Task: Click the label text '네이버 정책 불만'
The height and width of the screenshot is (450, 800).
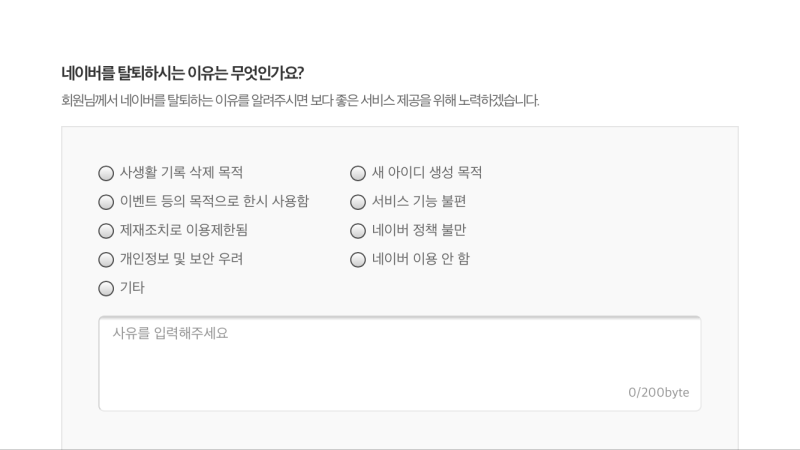Action: [419, 230]
